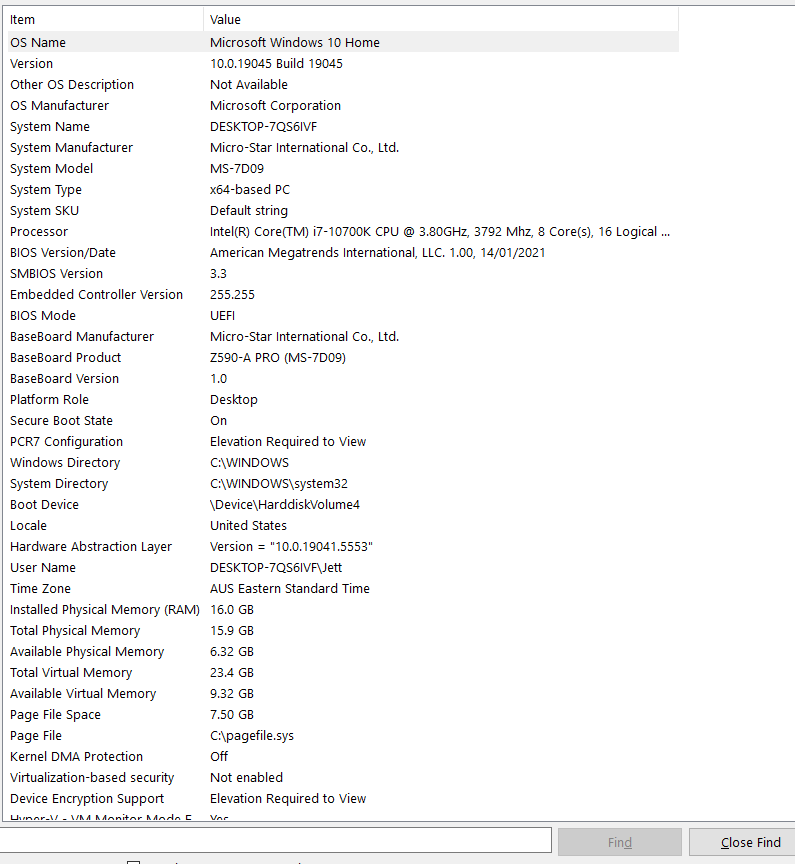Select the System SKU row
795x864 pixels.
click(343, 210)
